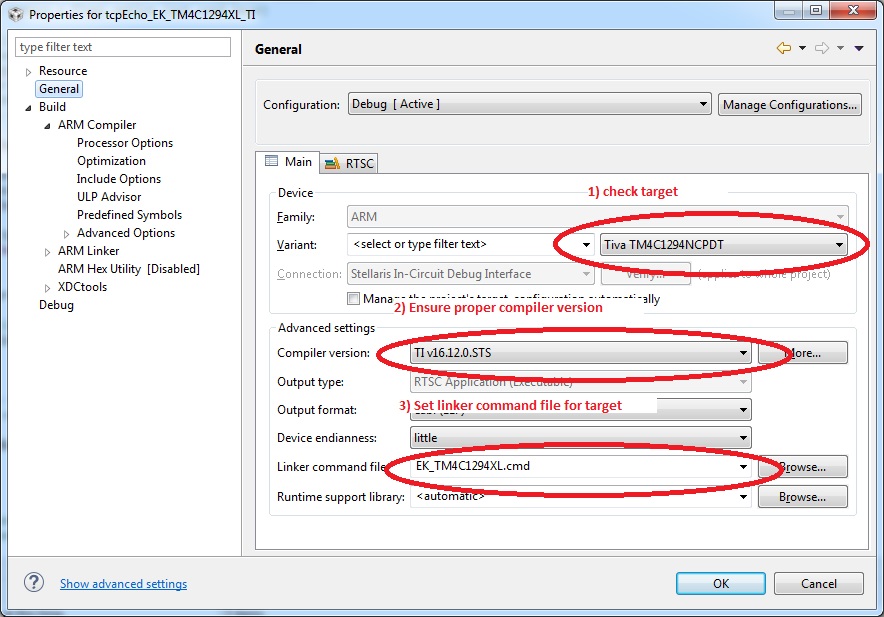Click the type filter text field
Screen dimensions: 884x617
[123, 47]
